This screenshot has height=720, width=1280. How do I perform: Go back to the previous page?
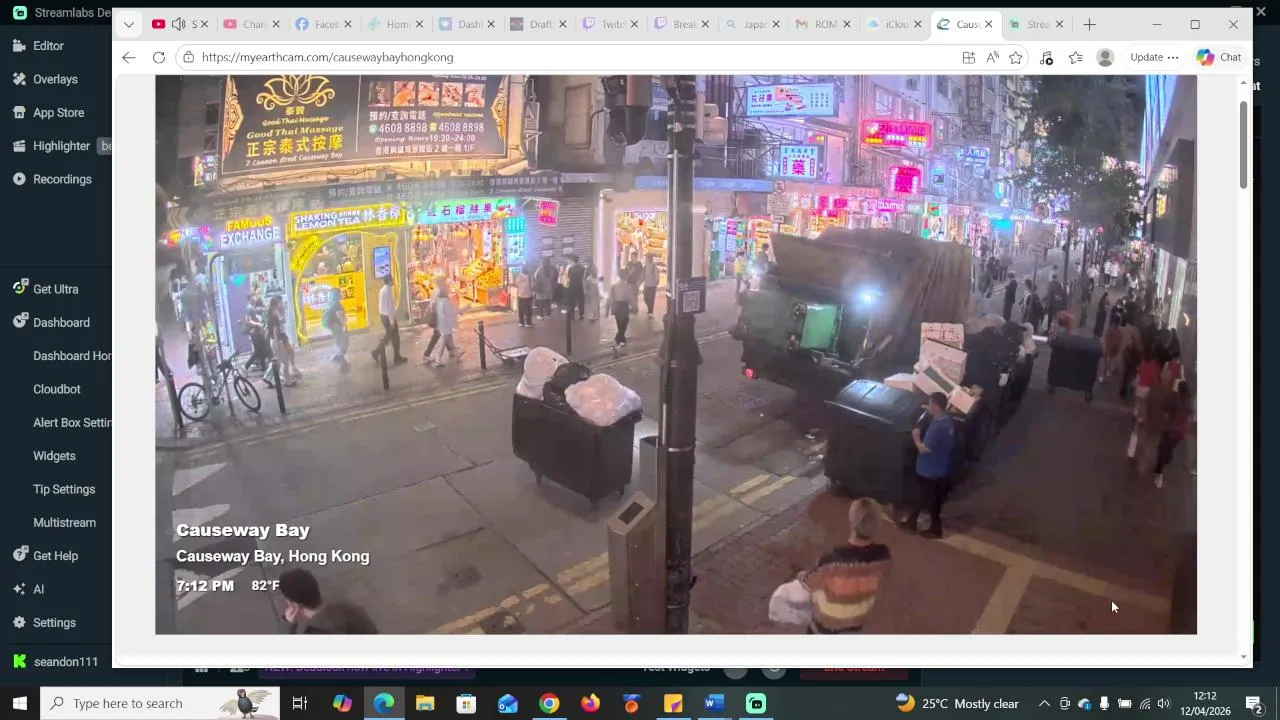pyautogui.click(x=129, y=57)
